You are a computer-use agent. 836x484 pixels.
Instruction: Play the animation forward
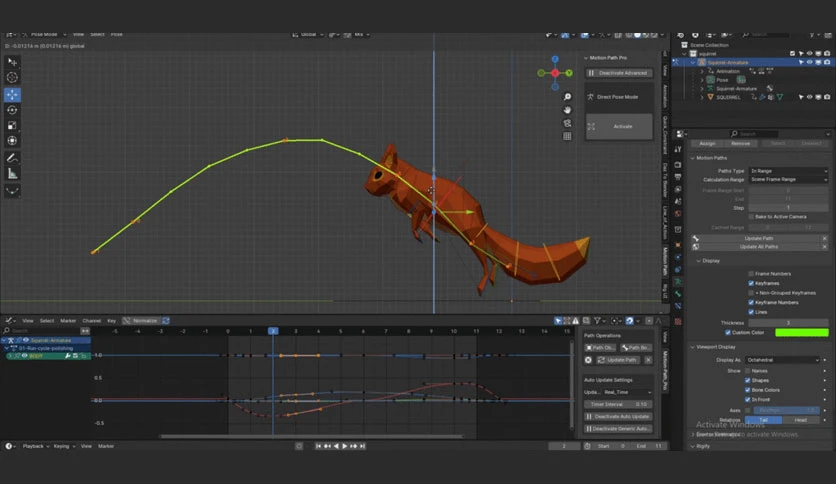[x=344, y=446]
